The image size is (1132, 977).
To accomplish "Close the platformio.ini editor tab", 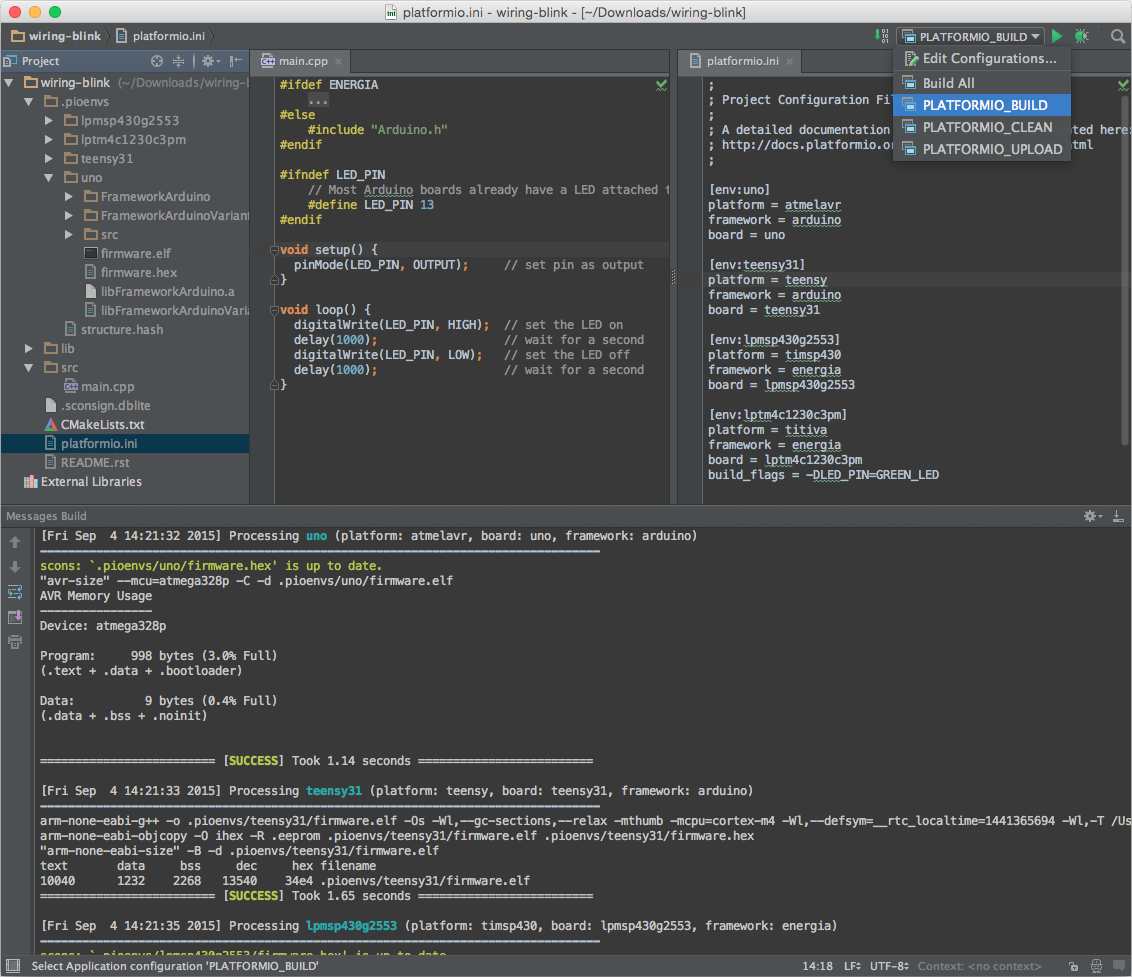I will click(789, 61).
